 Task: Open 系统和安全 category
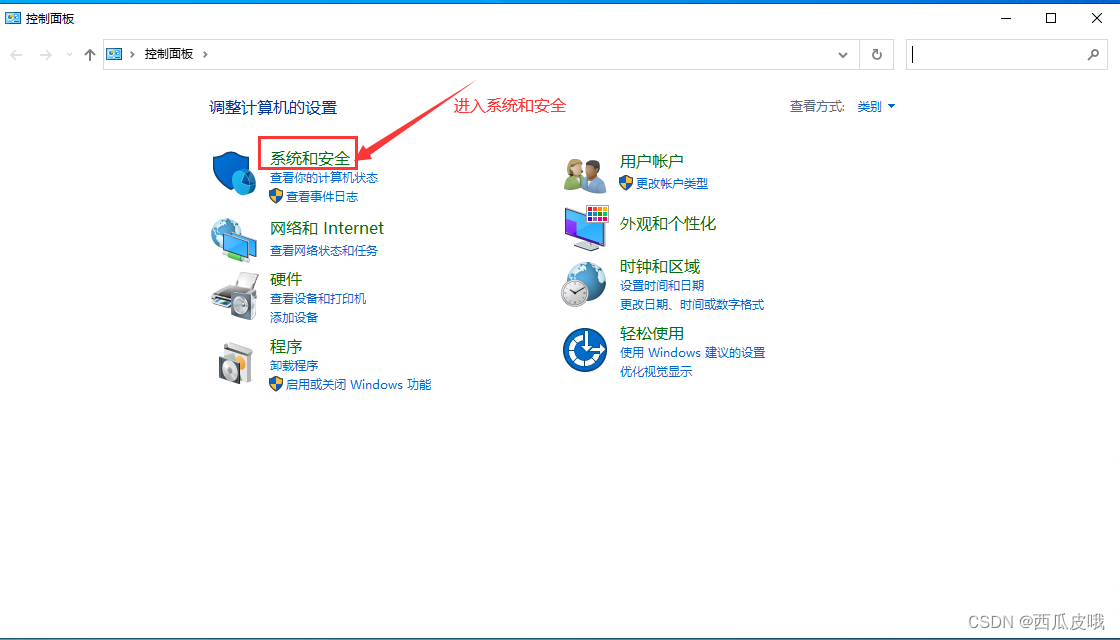point(310,159)
